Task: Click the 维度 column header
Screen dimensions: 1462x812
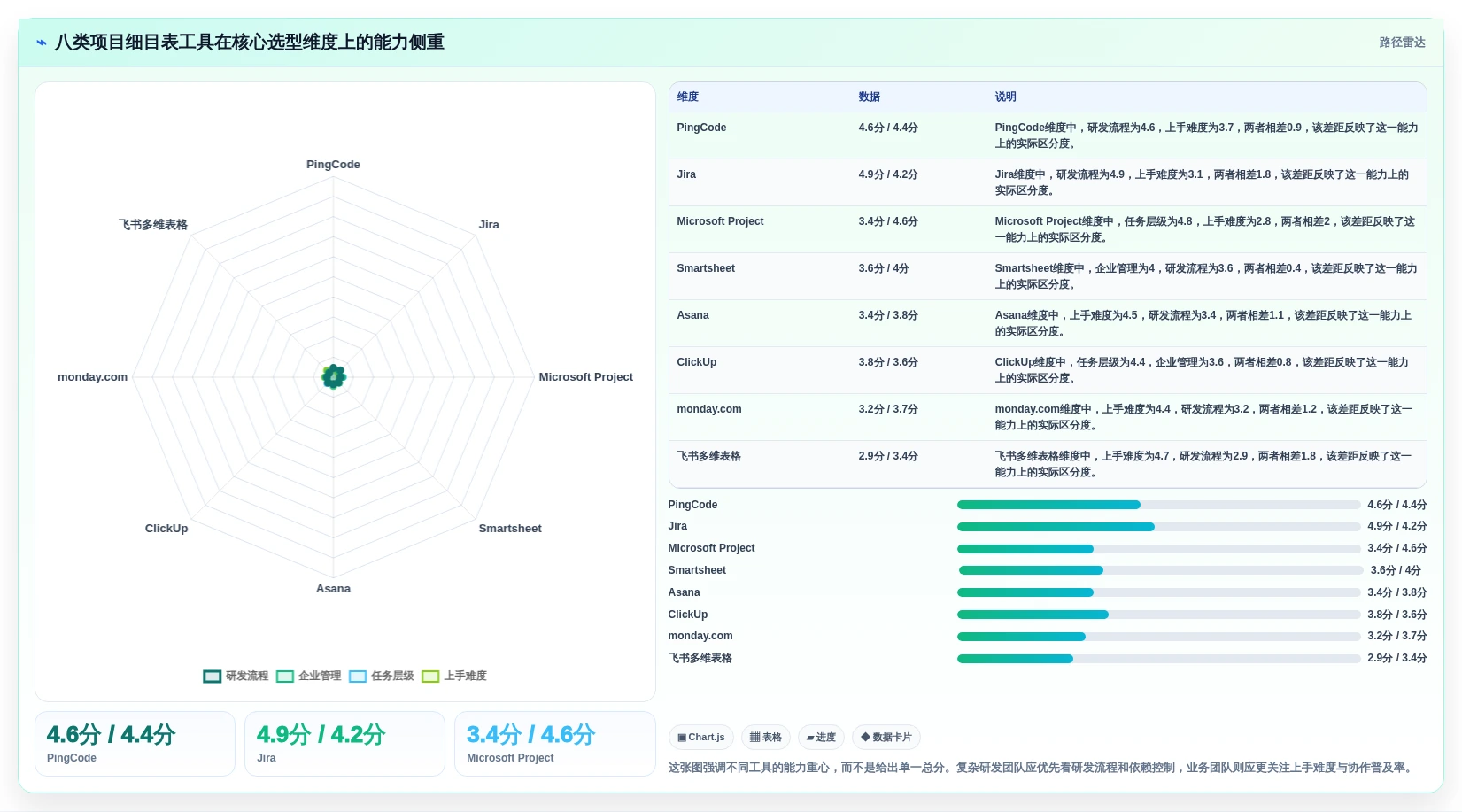Action: click(688, 97)
